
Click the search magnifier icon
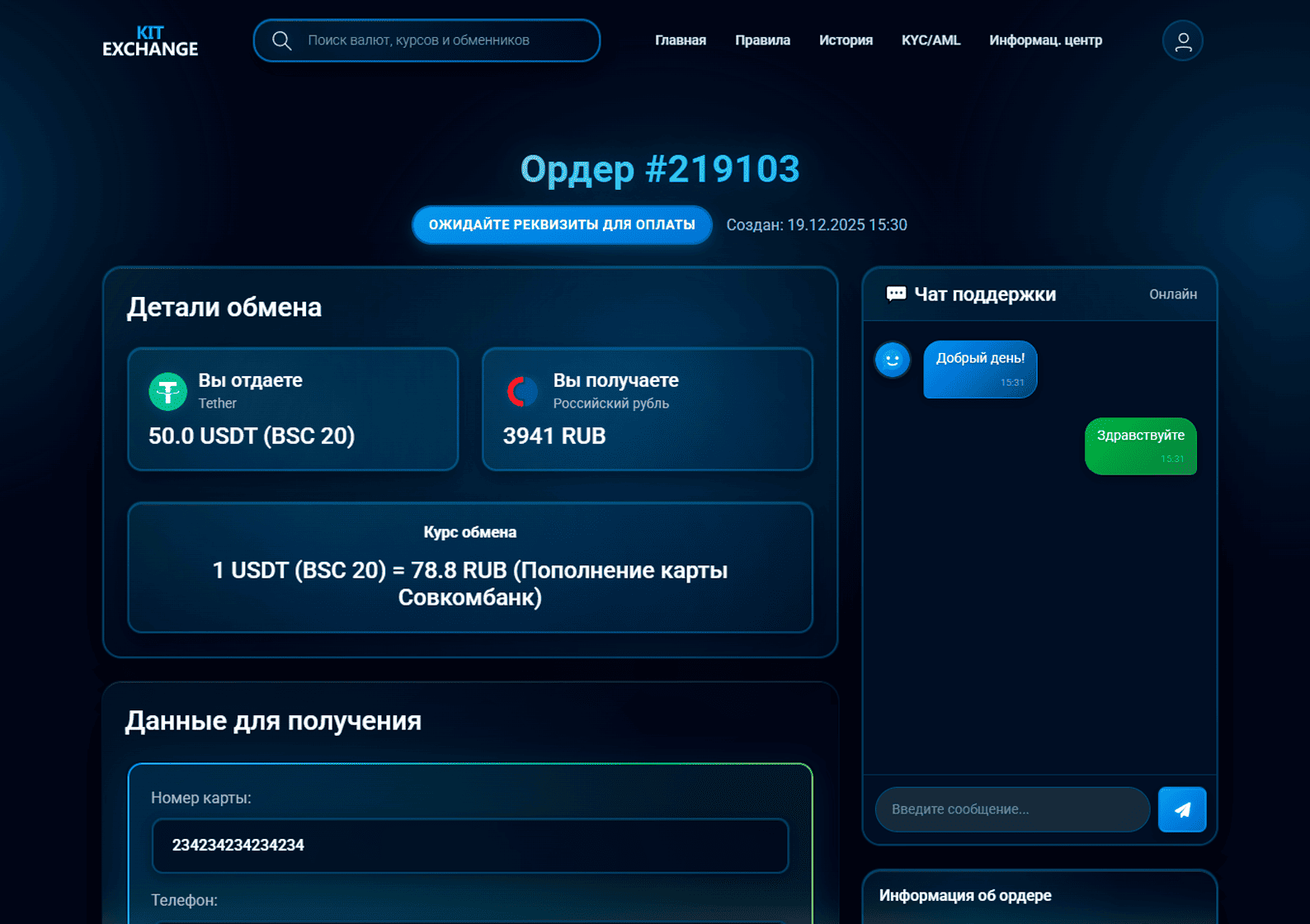tap(282, 40)
